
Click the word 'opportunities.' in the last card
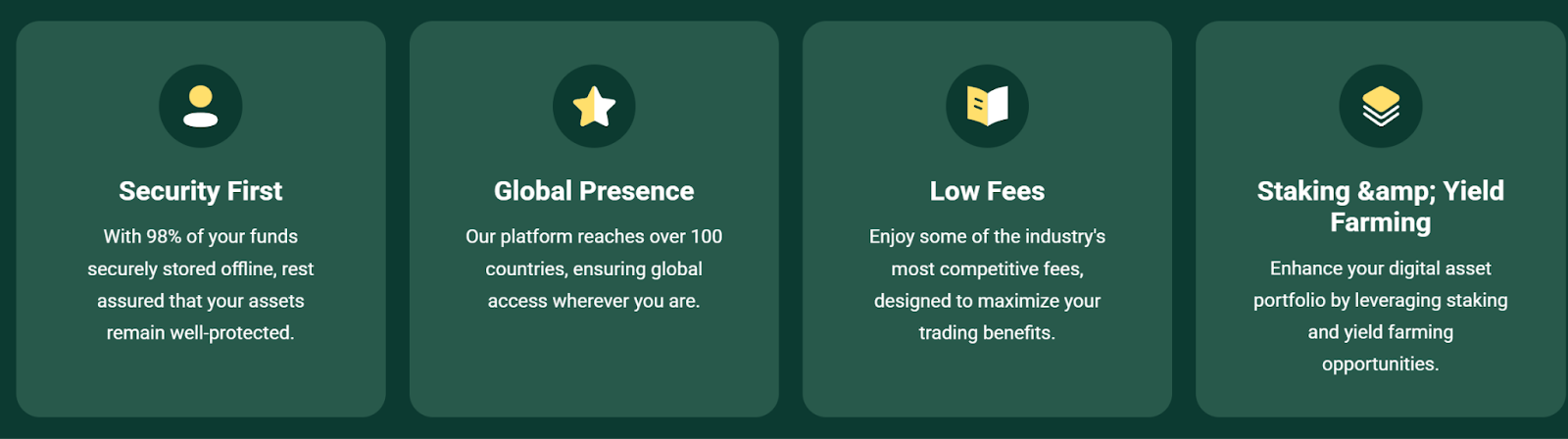[x=1380, y=365]
